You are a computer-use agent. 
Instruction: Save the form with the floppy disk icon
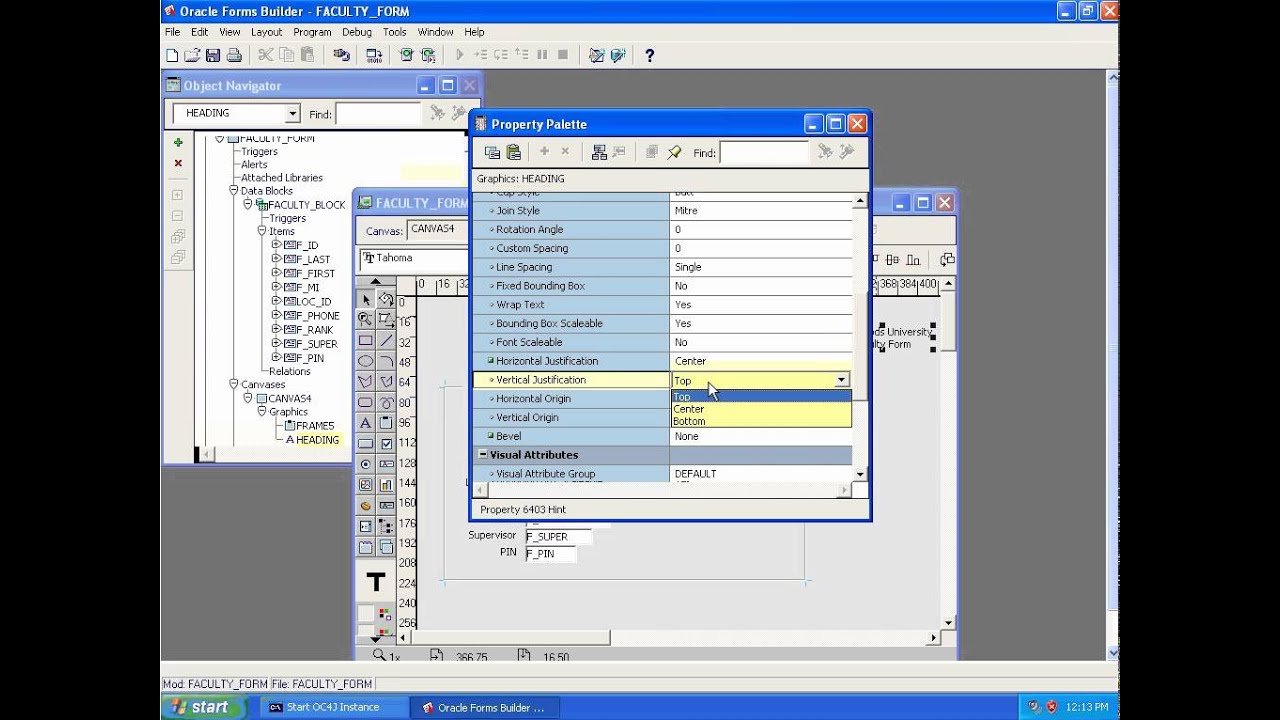point(213,56)
